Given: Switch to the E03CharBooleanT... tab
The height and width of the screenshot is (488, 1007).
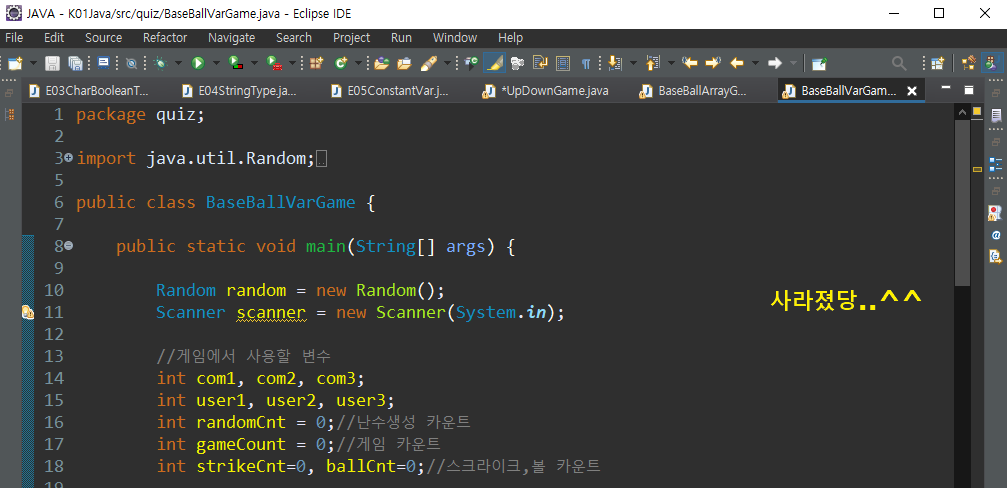Looking at the screenshot, I should click(x=90, y=91).
